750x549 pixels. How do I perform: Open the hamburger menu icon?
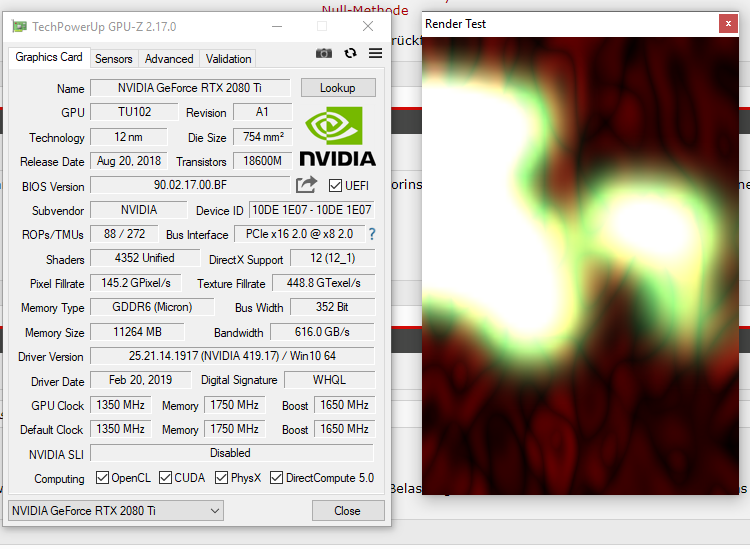click(x=375, y=53)
